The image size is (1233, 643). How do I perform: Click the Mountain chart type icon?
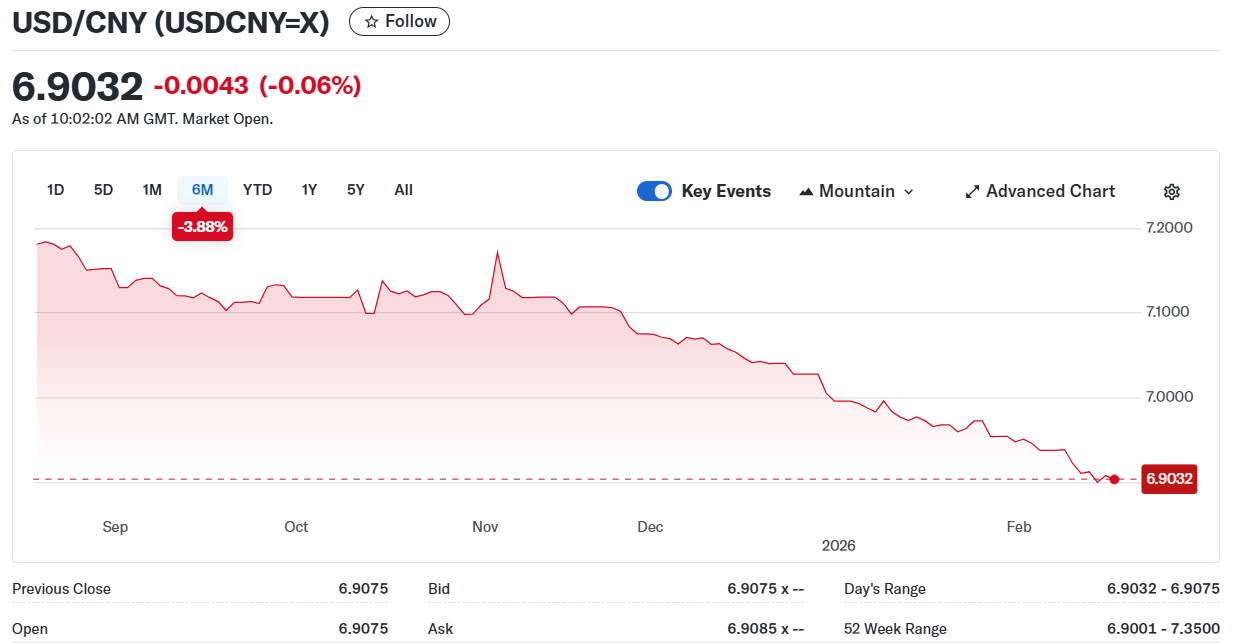tap(806, 192)
